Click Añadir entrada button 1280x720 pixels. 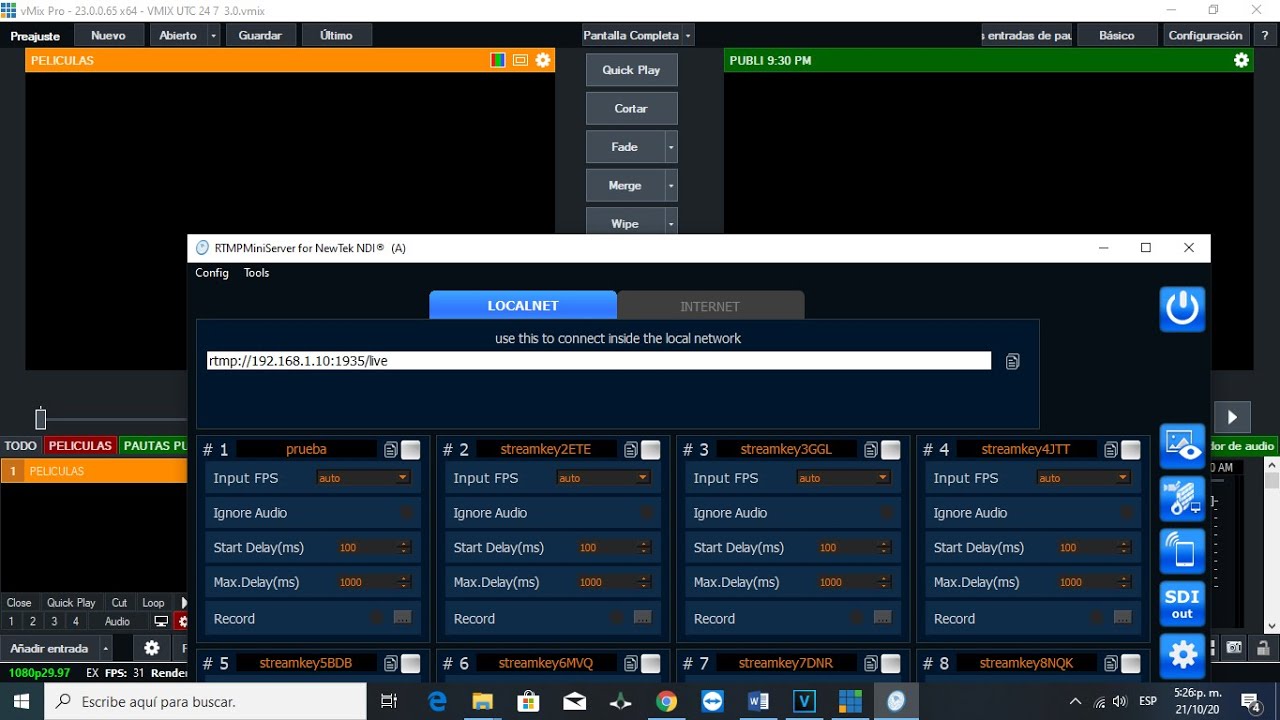click(50, 648)
